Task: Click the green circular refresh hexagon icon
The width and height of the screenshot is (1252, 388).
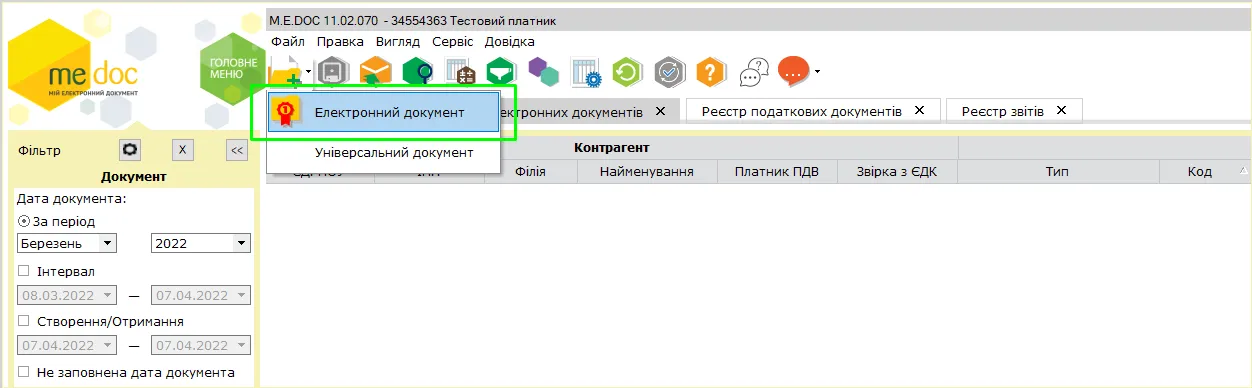Action: (627, 72)
